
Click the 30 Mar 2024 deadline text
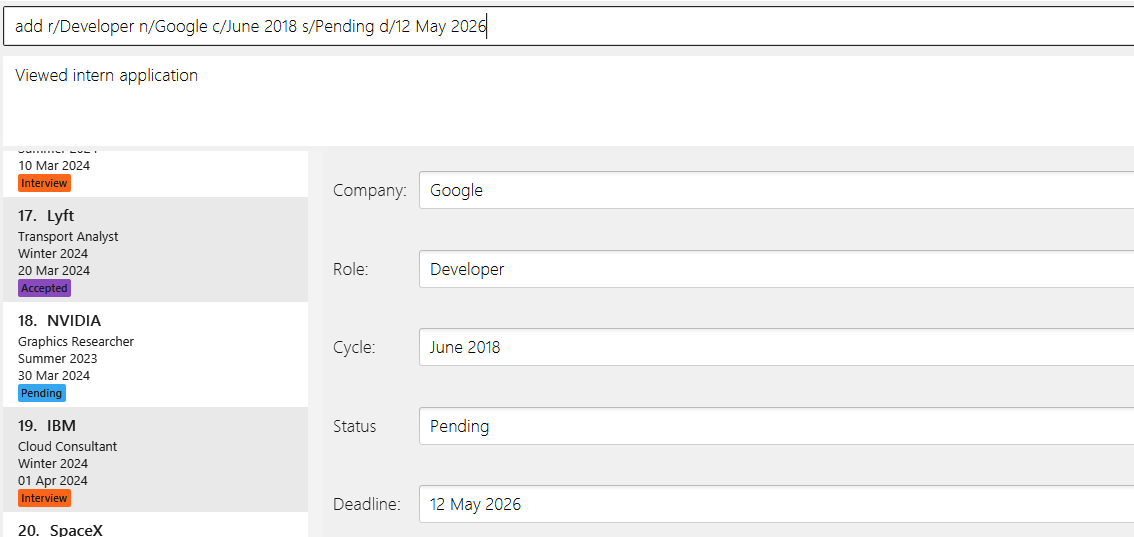(54, 375)
